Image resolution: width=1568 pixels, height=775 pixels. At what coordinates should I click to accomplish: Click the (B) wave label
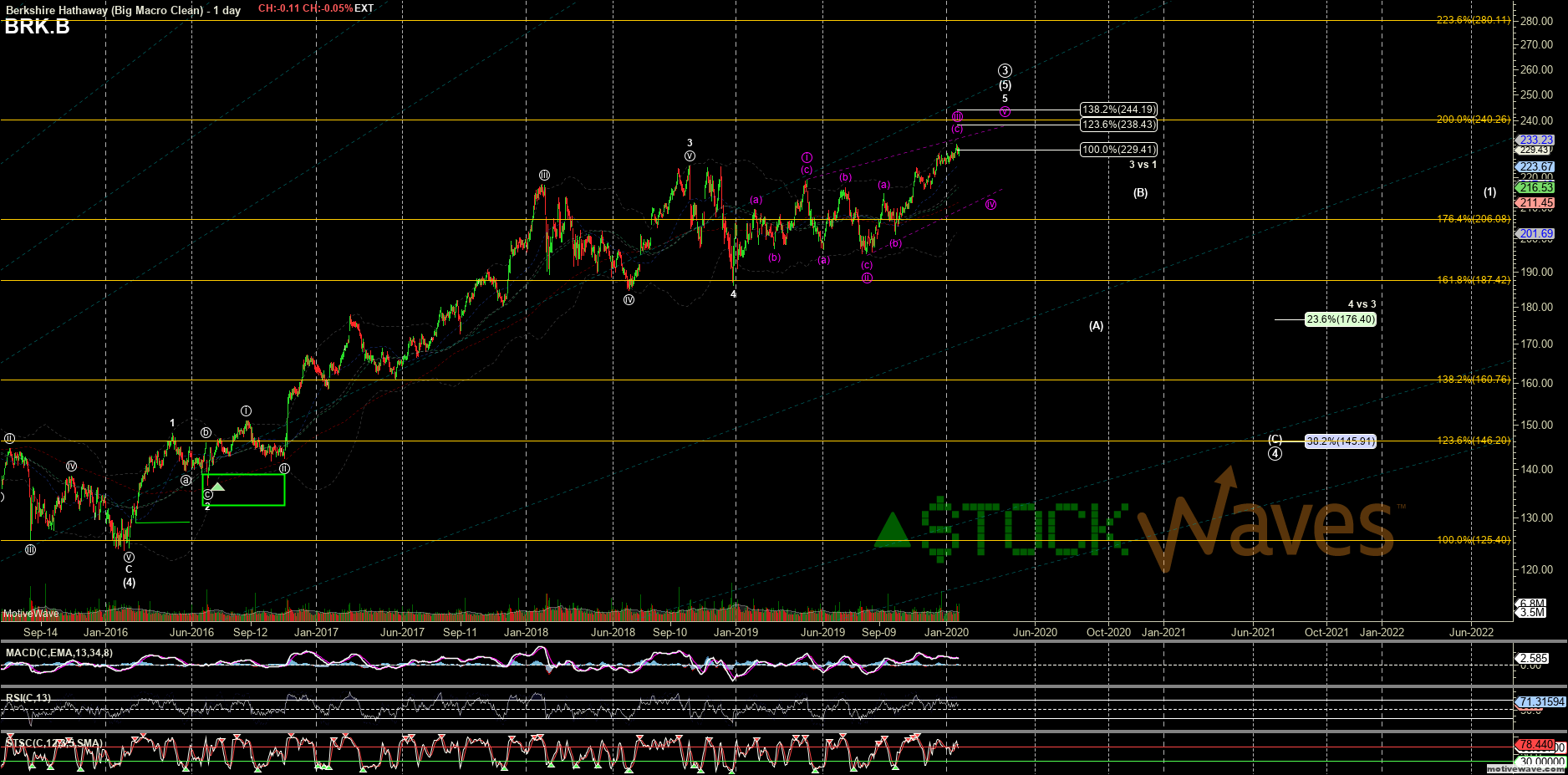pyautogui.click(x=1141, y=193)
